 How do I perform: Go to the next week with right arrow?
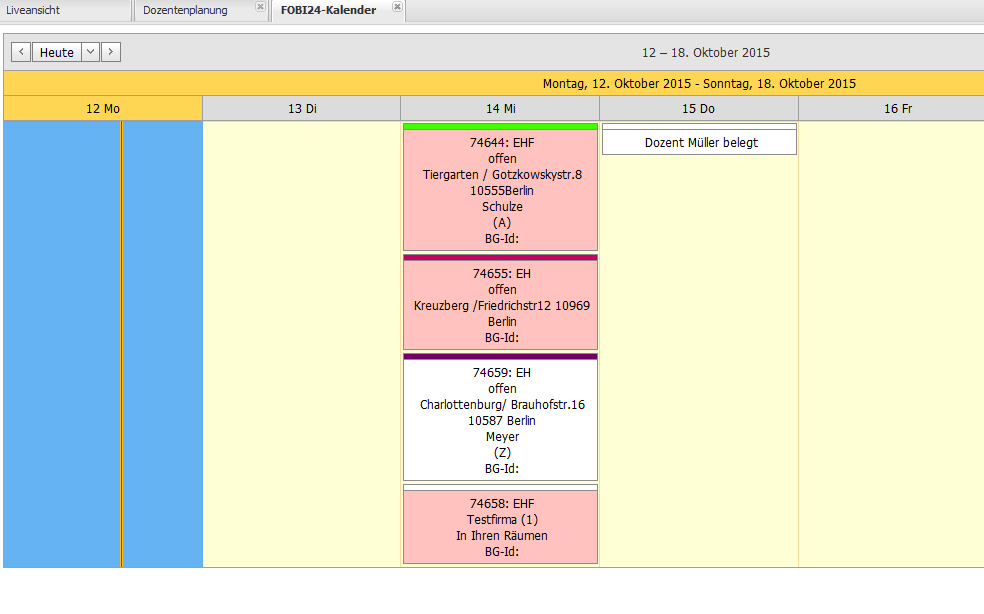[111, 52]
